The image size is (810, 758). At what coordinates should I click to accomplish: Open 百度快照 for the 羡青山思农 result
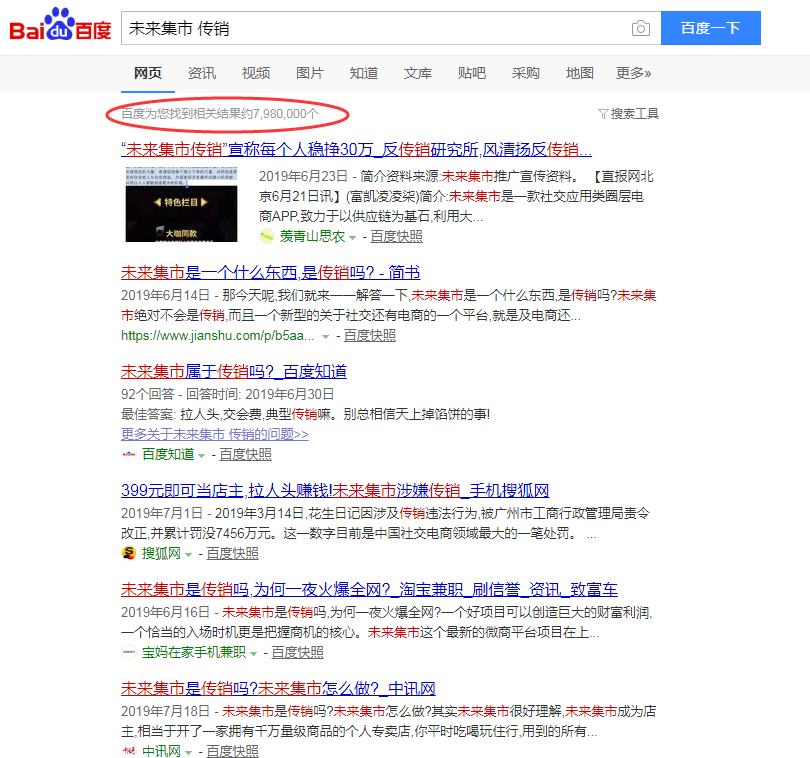pos(397,237)
